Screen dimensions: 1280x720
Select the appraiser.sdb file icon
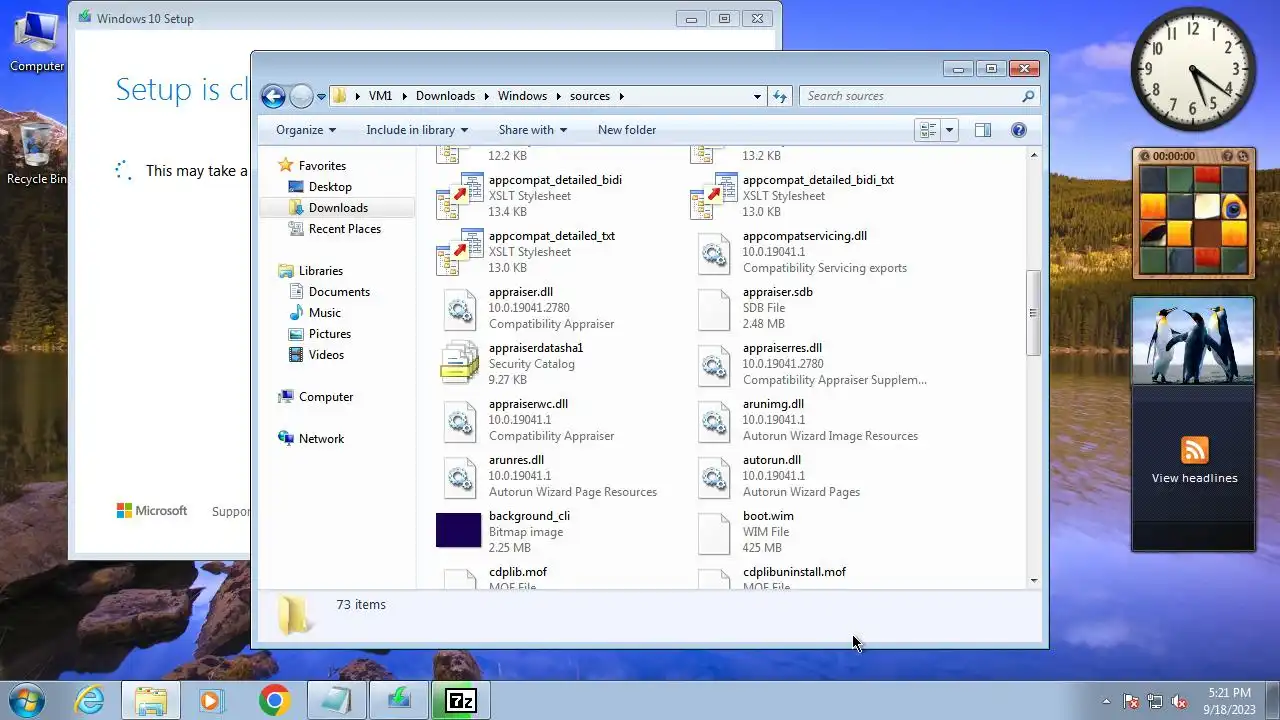pos(714,308)
